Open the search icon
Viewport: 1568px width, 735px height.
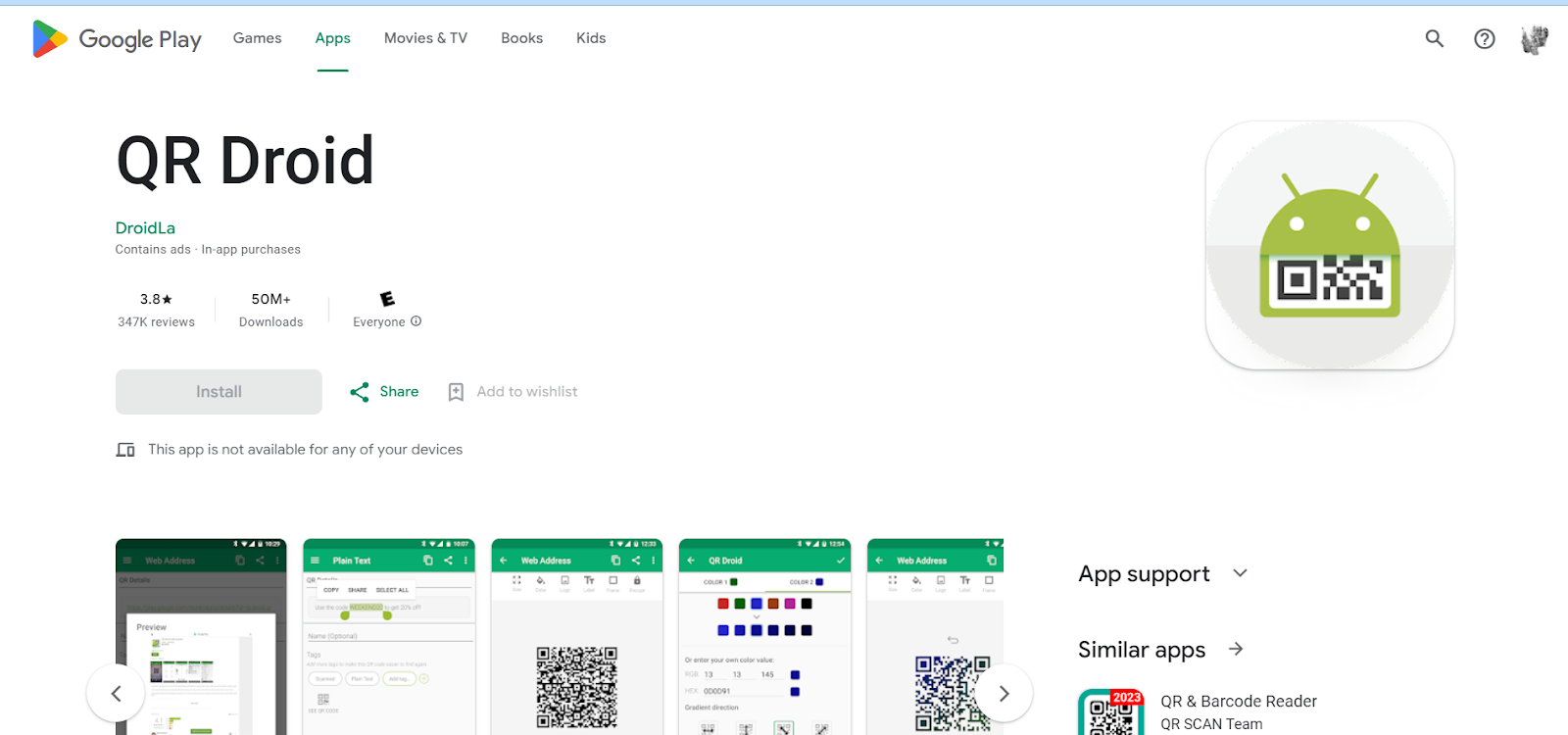click(1435, 38)
